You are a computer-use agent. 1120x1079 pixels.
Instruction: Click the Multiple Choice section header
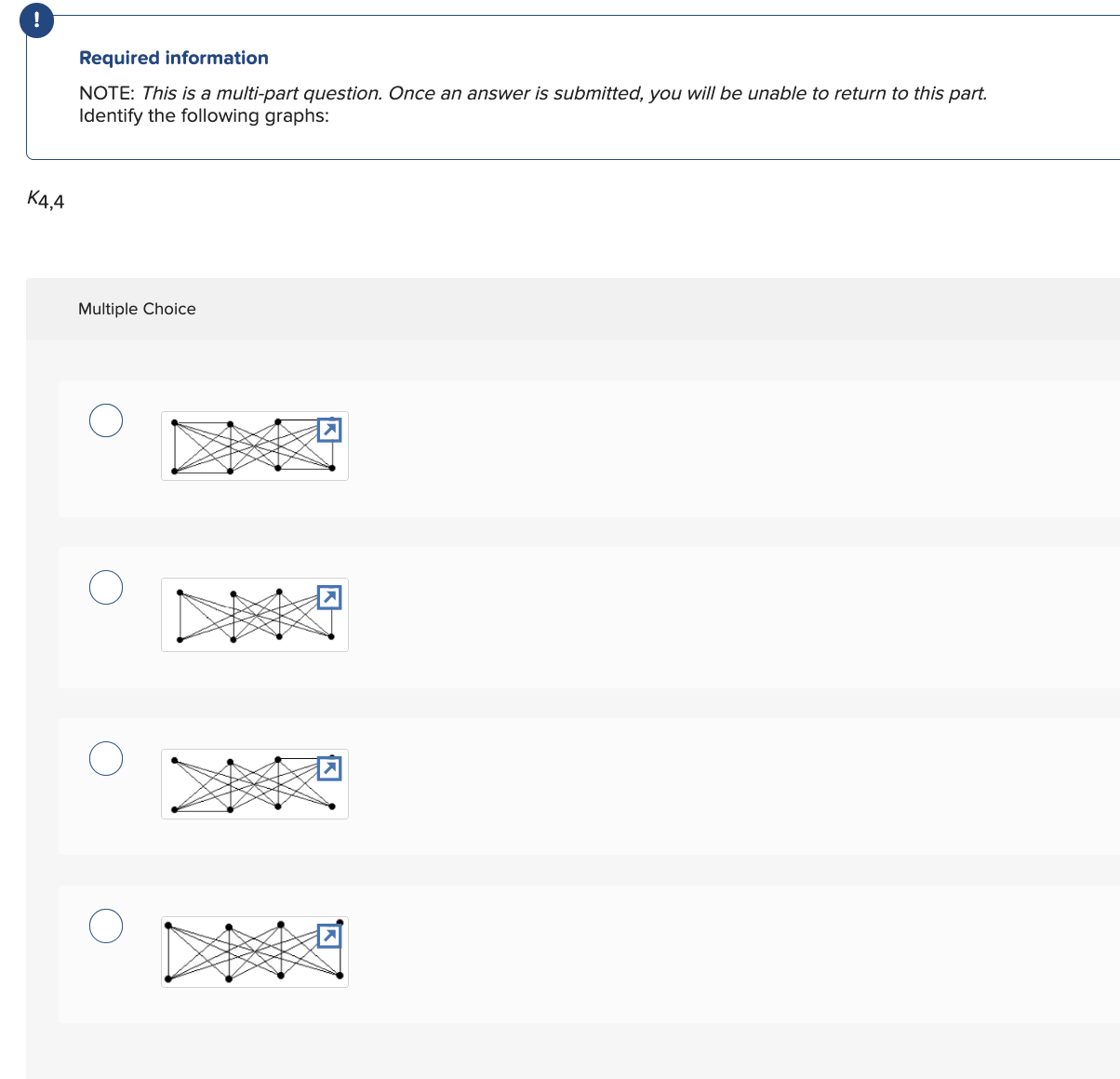[137, 308]
